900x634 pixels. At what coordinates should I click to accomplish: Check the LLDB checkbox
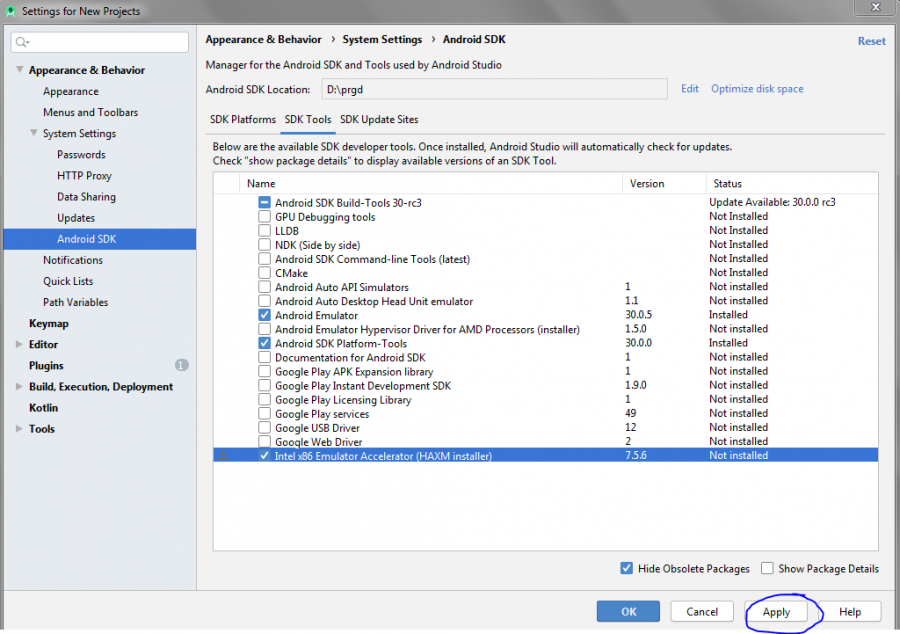[x=264, y=231]
